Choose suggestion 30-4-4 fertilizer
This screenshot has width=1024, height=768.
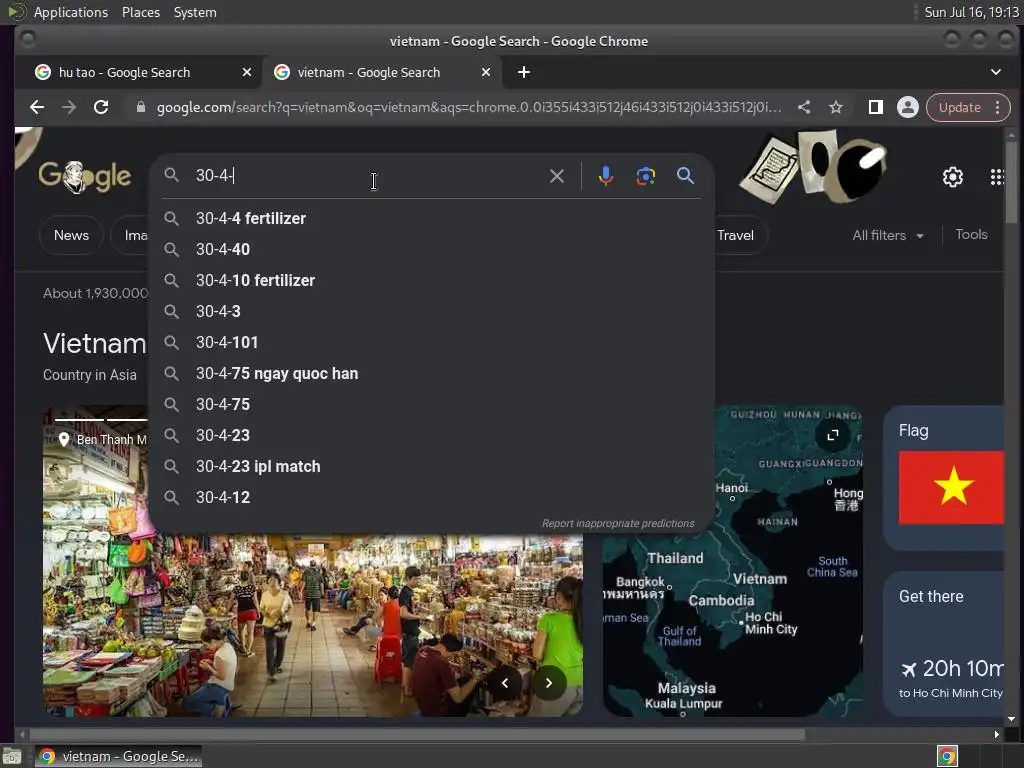click(x=431, y=218)
